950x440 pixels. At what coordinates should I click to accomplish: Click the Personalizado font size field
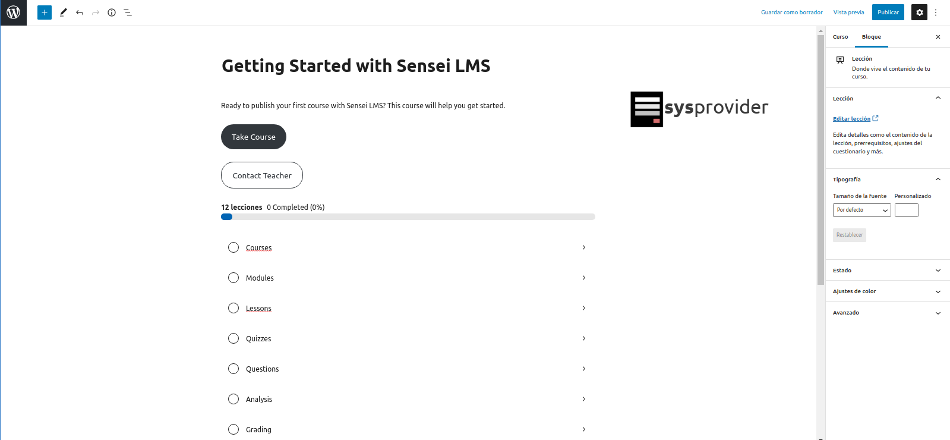pos(906,210)
